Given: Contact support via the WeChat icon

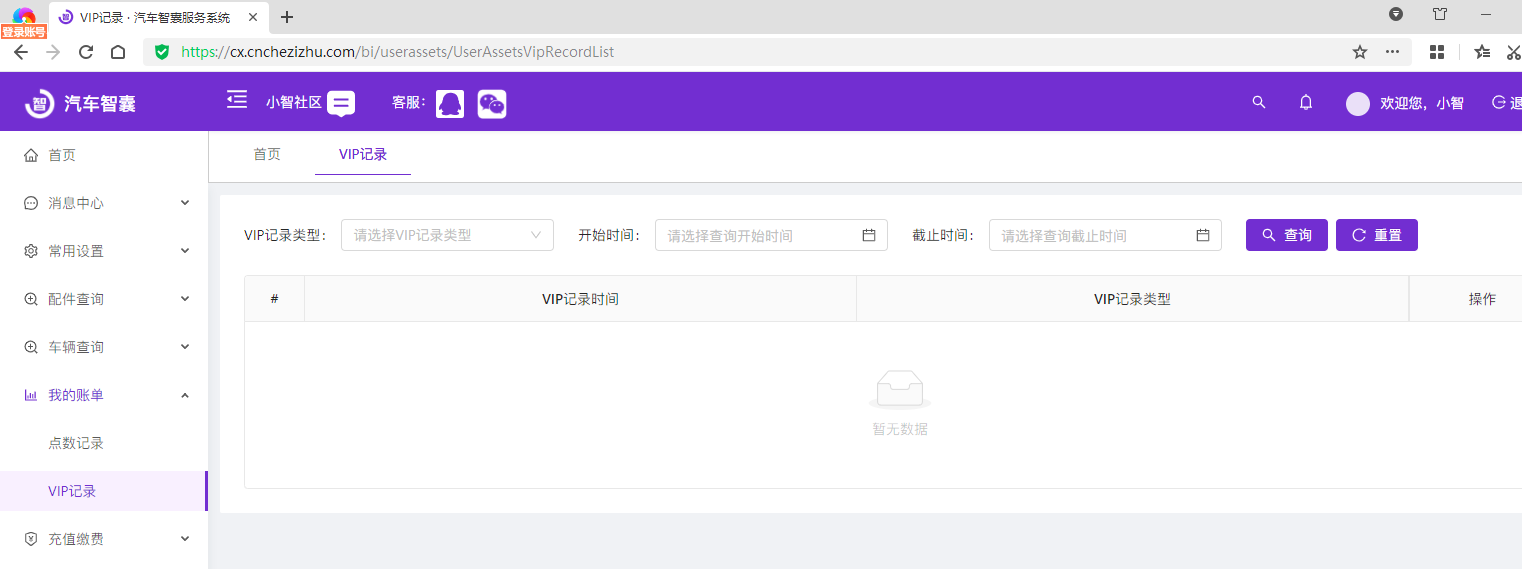Looking at the screenshot, I should [492, 104].
